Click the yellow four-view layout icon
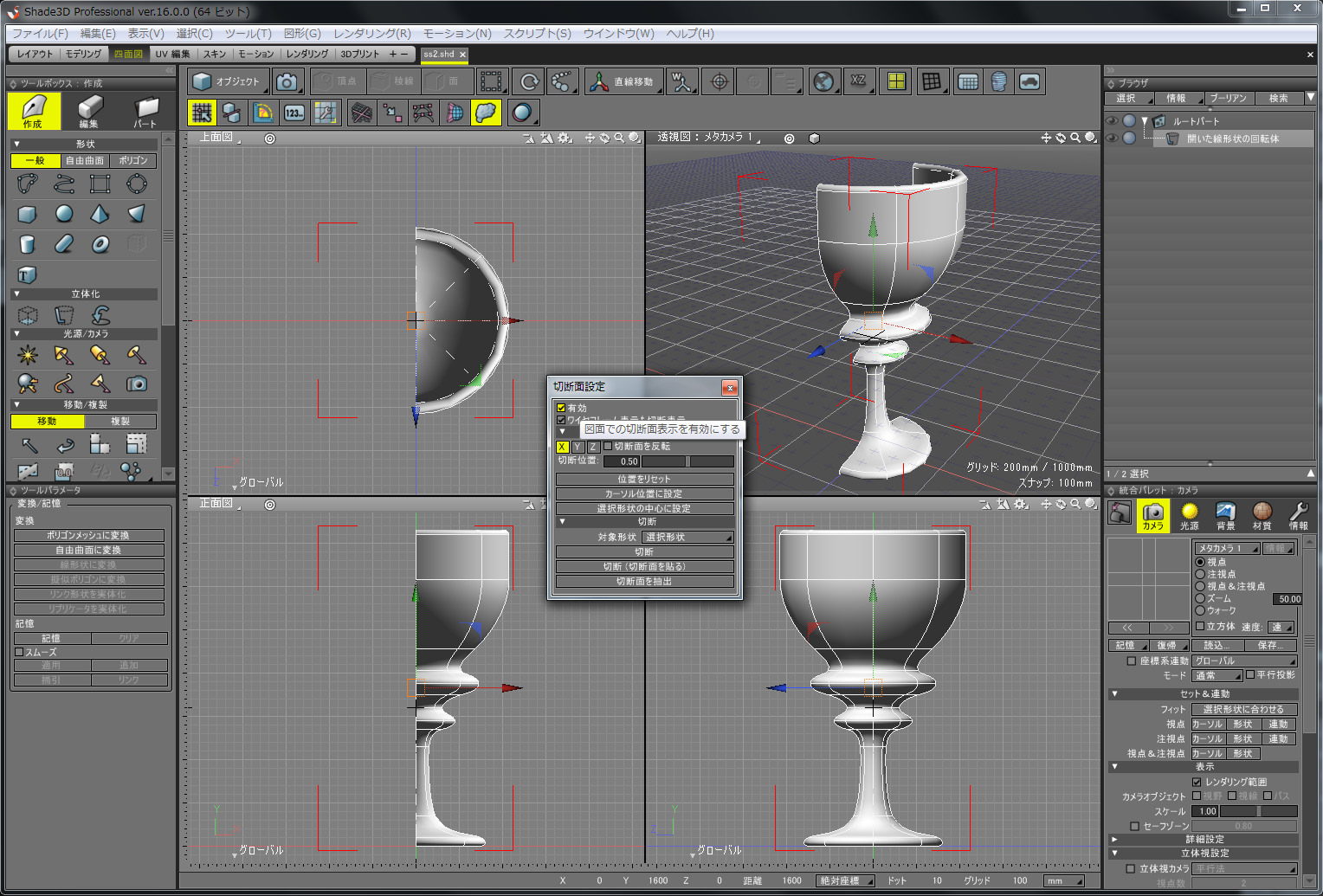The width and height of the screenshot is (1323, 896). [896, 81]
